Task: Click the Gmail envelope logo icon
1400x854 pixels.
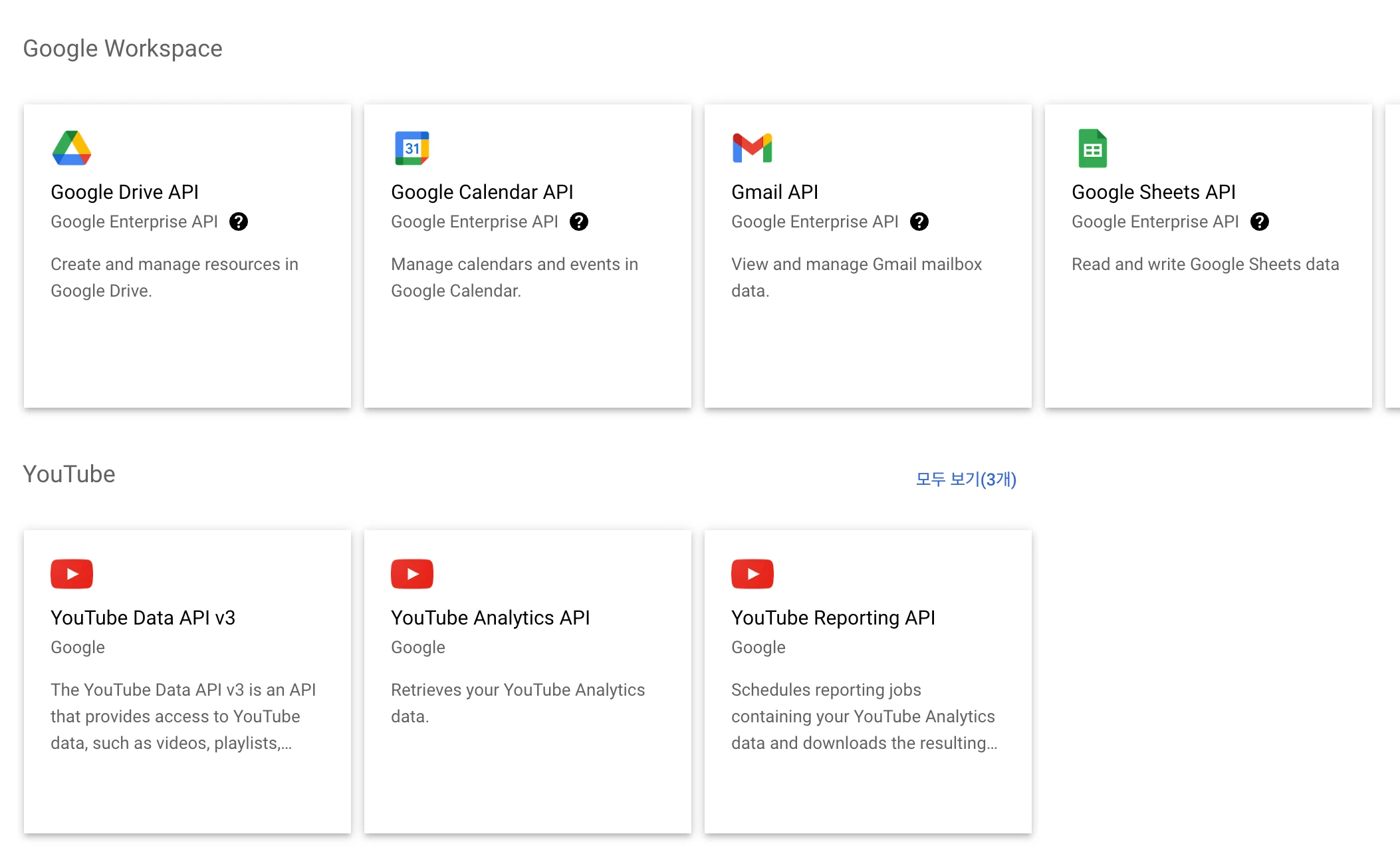Action: [752, 148]
